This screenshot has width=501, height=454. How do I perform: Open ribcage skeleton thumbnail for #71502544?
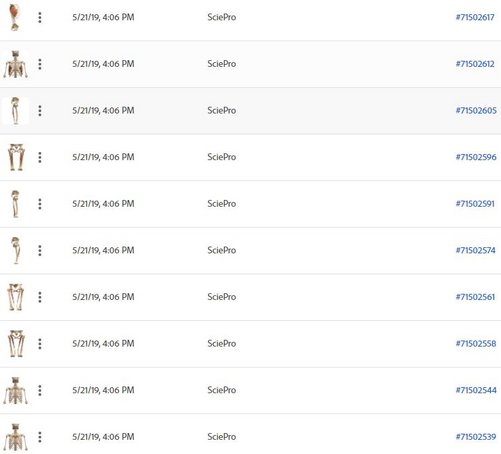[15, 390]
